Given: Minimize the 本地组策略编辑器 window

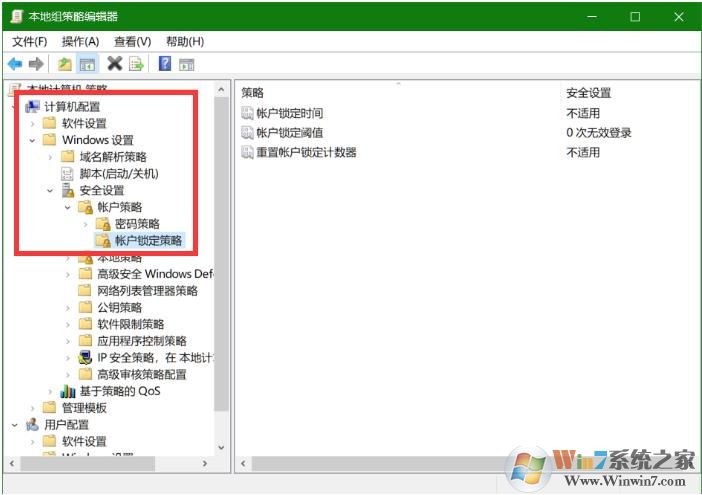Looking at the screenshot, I should (592, 17).
